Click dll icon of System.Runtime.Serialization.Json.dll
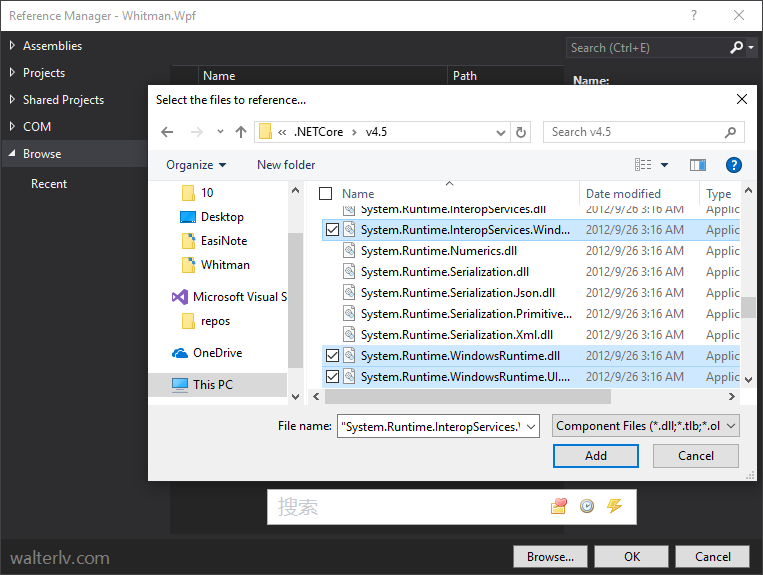This screenshot has height=575, width=763. pos(349,292)
